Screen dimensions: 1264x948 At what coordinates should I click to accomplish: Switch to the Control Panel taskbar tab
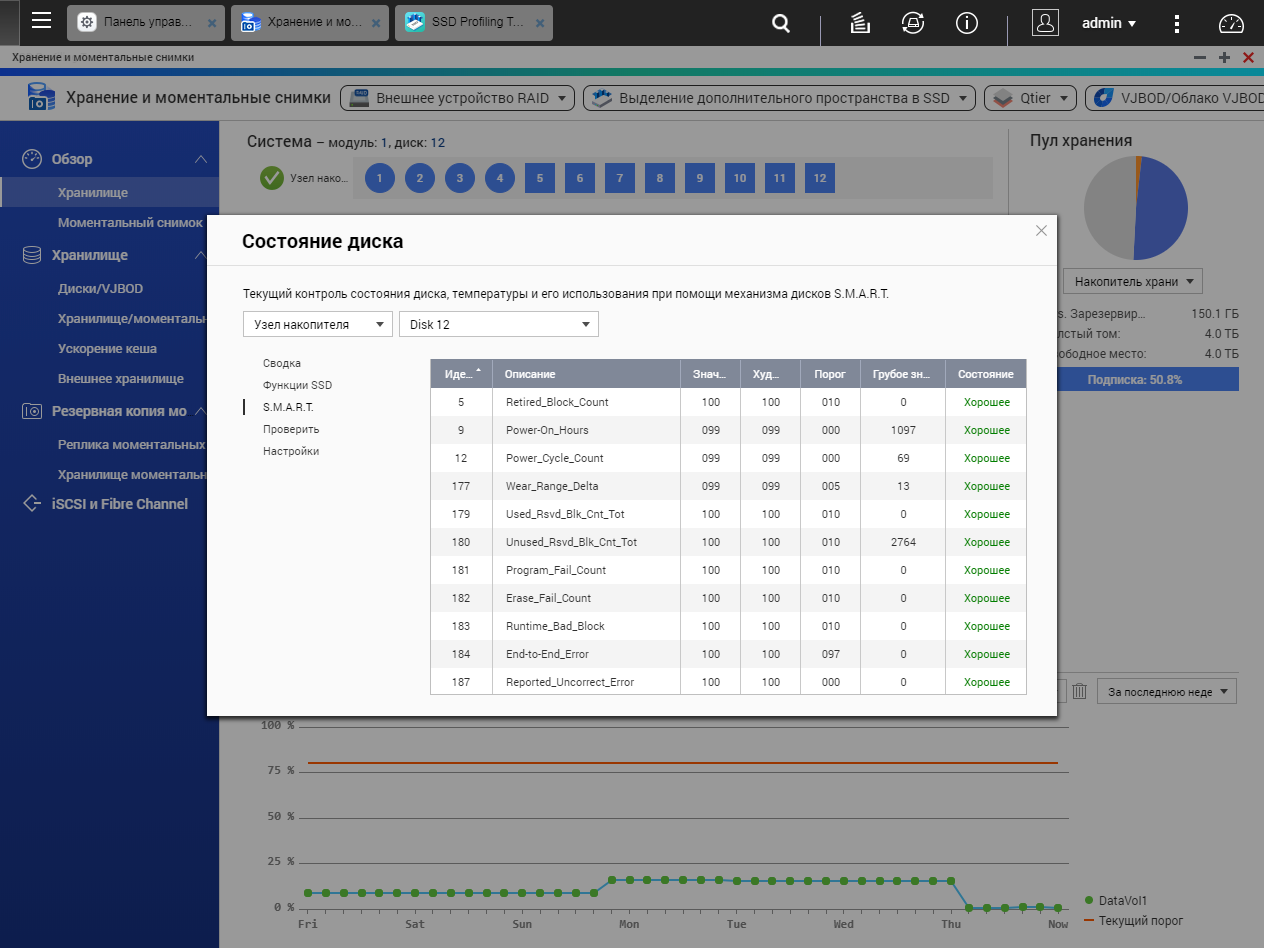(146, 22)
